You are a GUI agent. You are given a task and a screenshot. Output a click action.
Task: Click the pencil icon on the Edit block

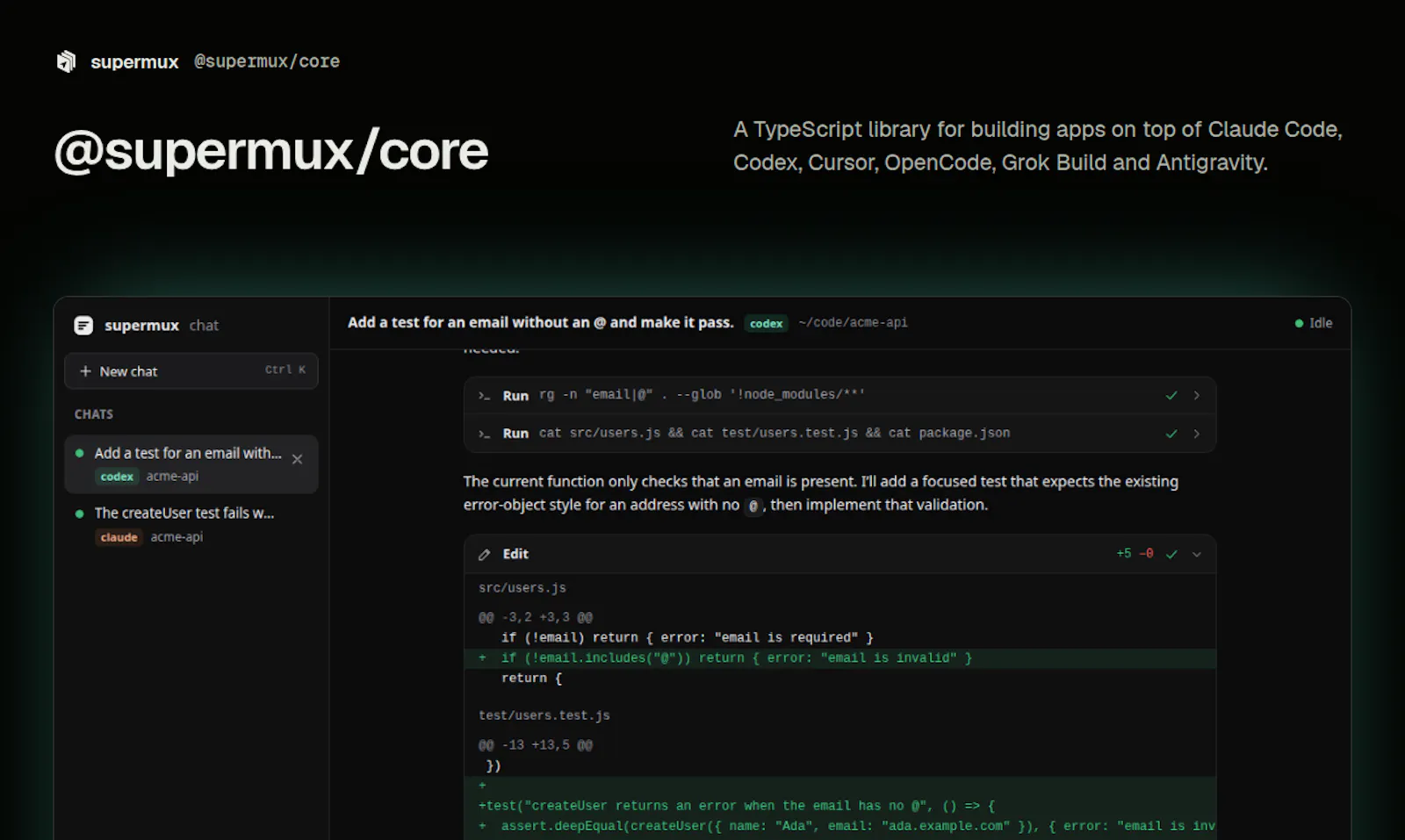point(484,555)
